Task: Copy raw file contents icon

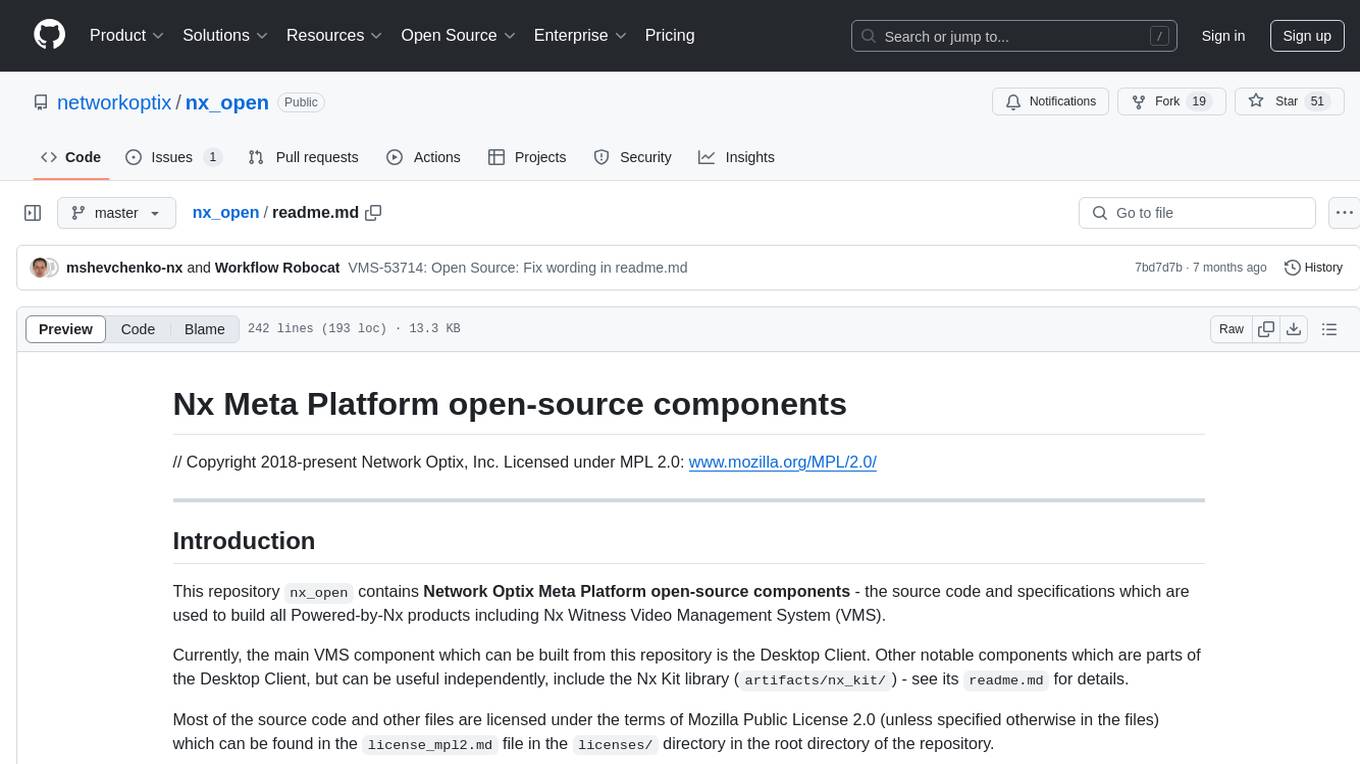Action: click(x=1267, y=329)
